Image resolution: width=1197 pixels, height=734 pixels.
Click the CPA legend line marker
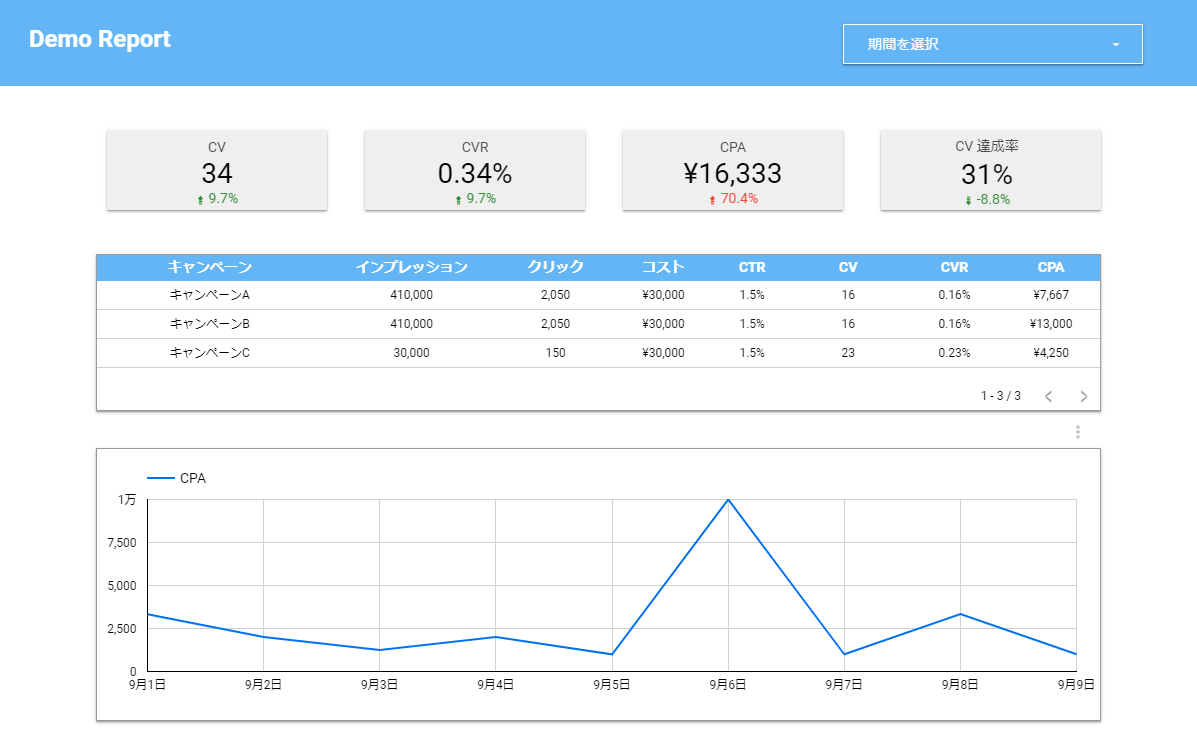(161, 479)
